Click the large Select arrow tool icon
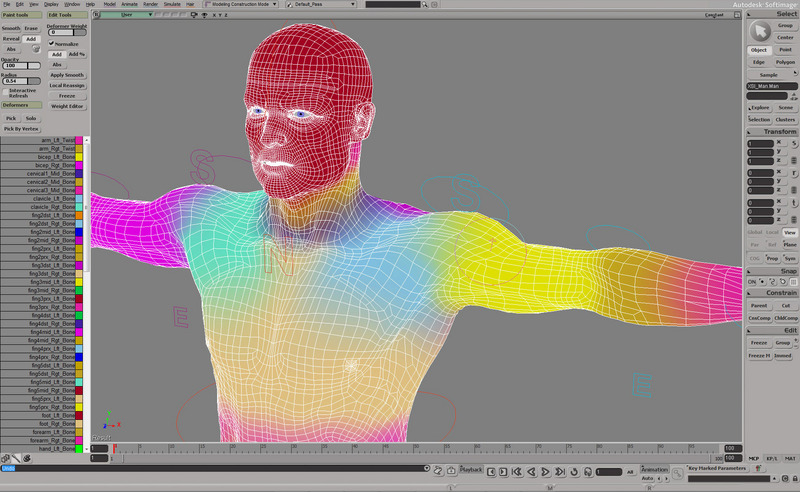Image resolution: width=800 pixels, height=492 pixels. [760, 31]
